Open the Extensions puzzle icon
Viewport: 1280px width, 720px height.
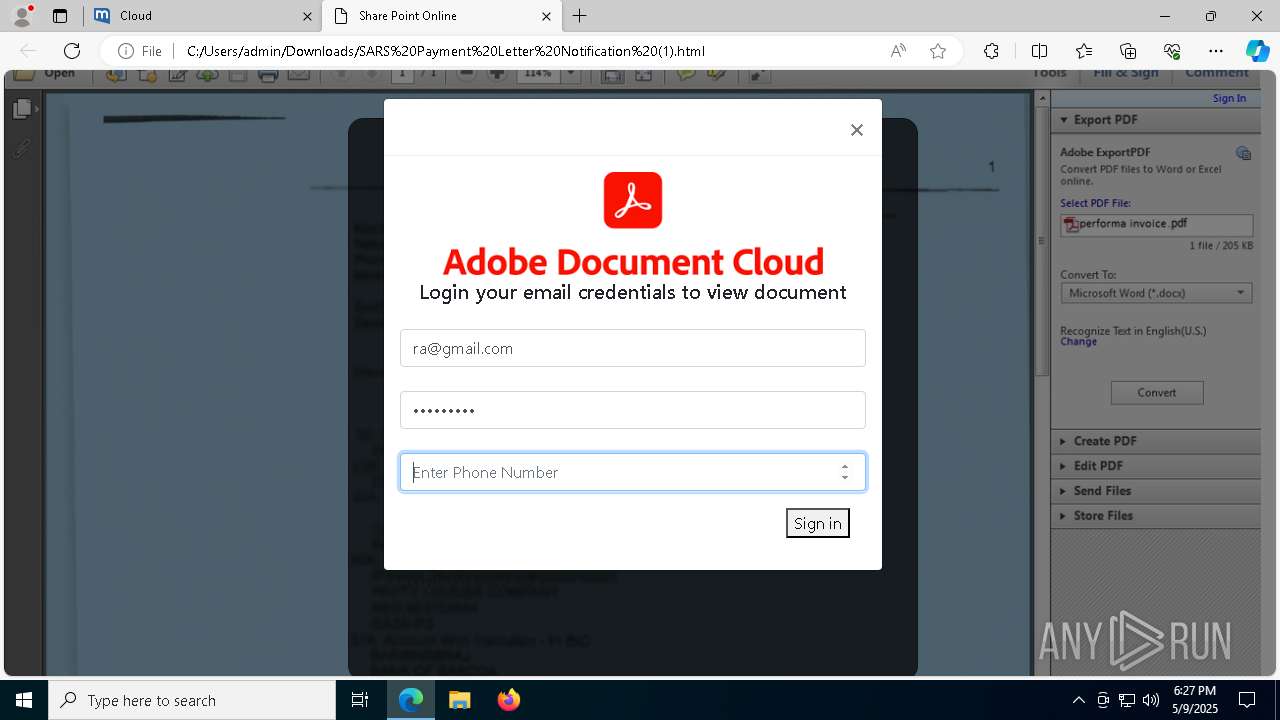coord(991,51)
